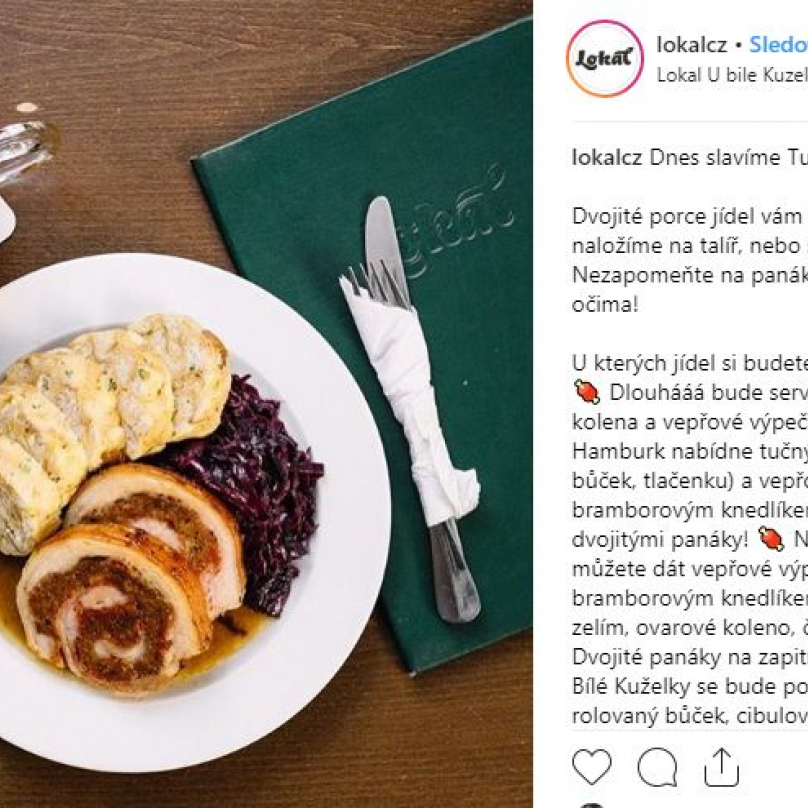Click the caption line U kterých jídel

[x=690, y=363]
